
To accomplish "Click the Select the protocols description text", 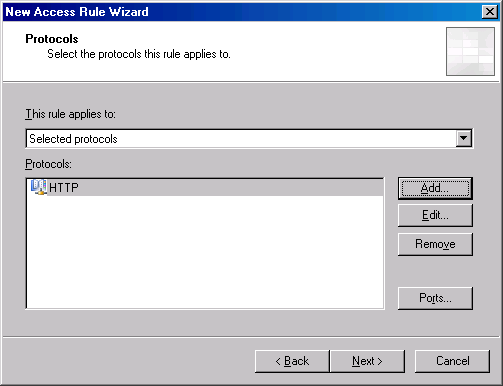I will pos(139,54).
